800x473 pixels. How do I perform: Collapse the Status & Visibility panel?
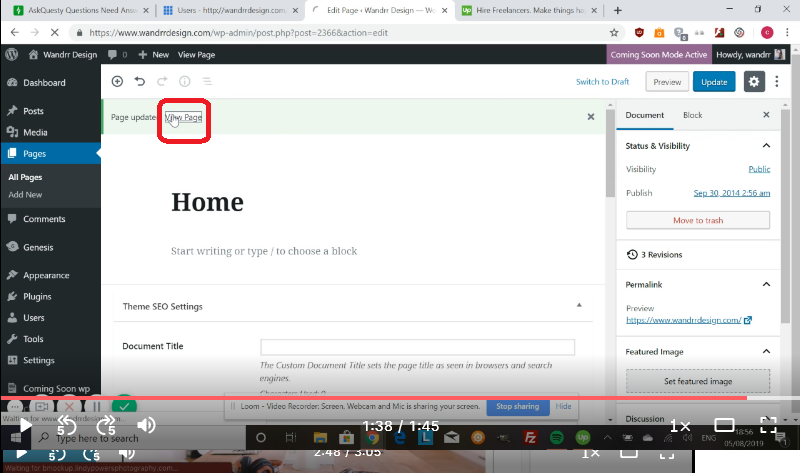coord(766,145)
